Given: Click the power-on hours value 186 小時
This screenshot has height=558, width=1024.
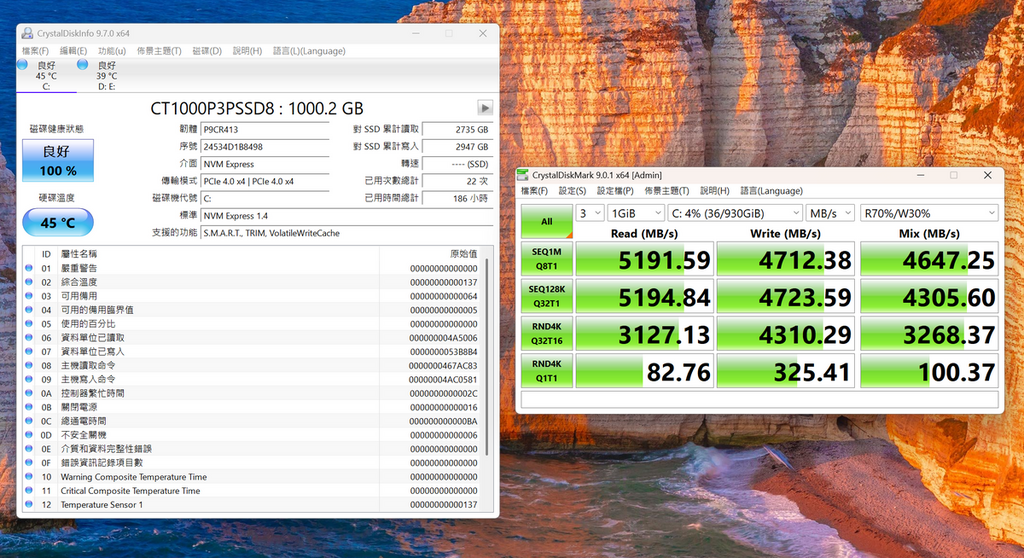Looking at the screenshot, I should 457,198.
